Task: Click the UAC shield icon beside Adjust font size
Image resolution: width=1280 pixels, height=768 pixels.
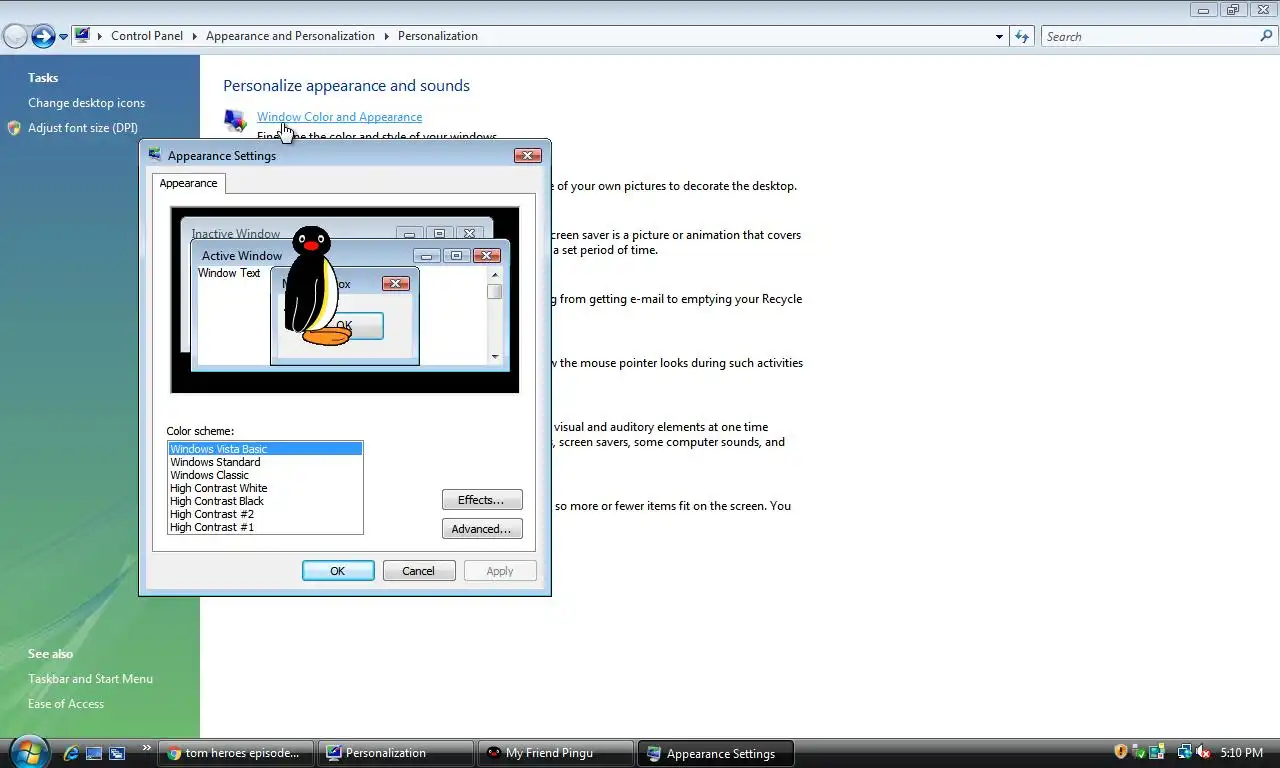Action: (x=14, y=128)
